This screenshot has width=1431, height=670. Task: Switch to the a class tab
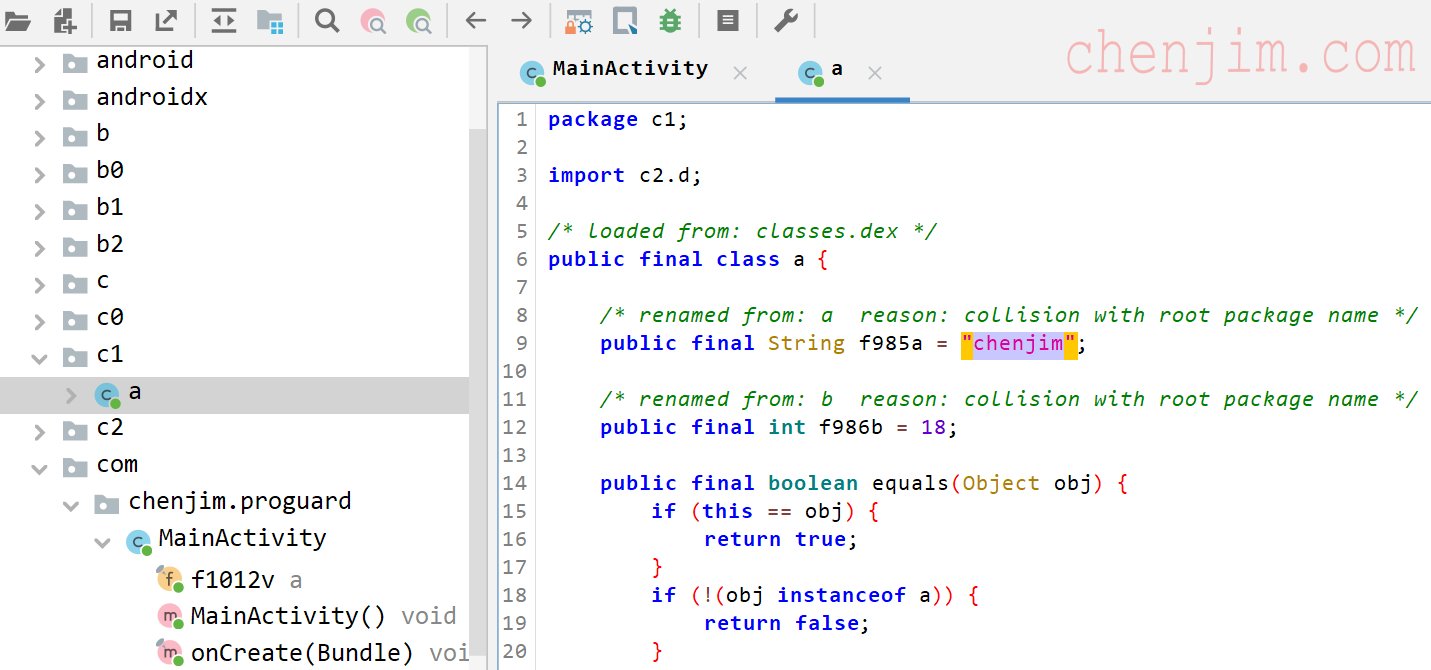click(x=837, y=69)
